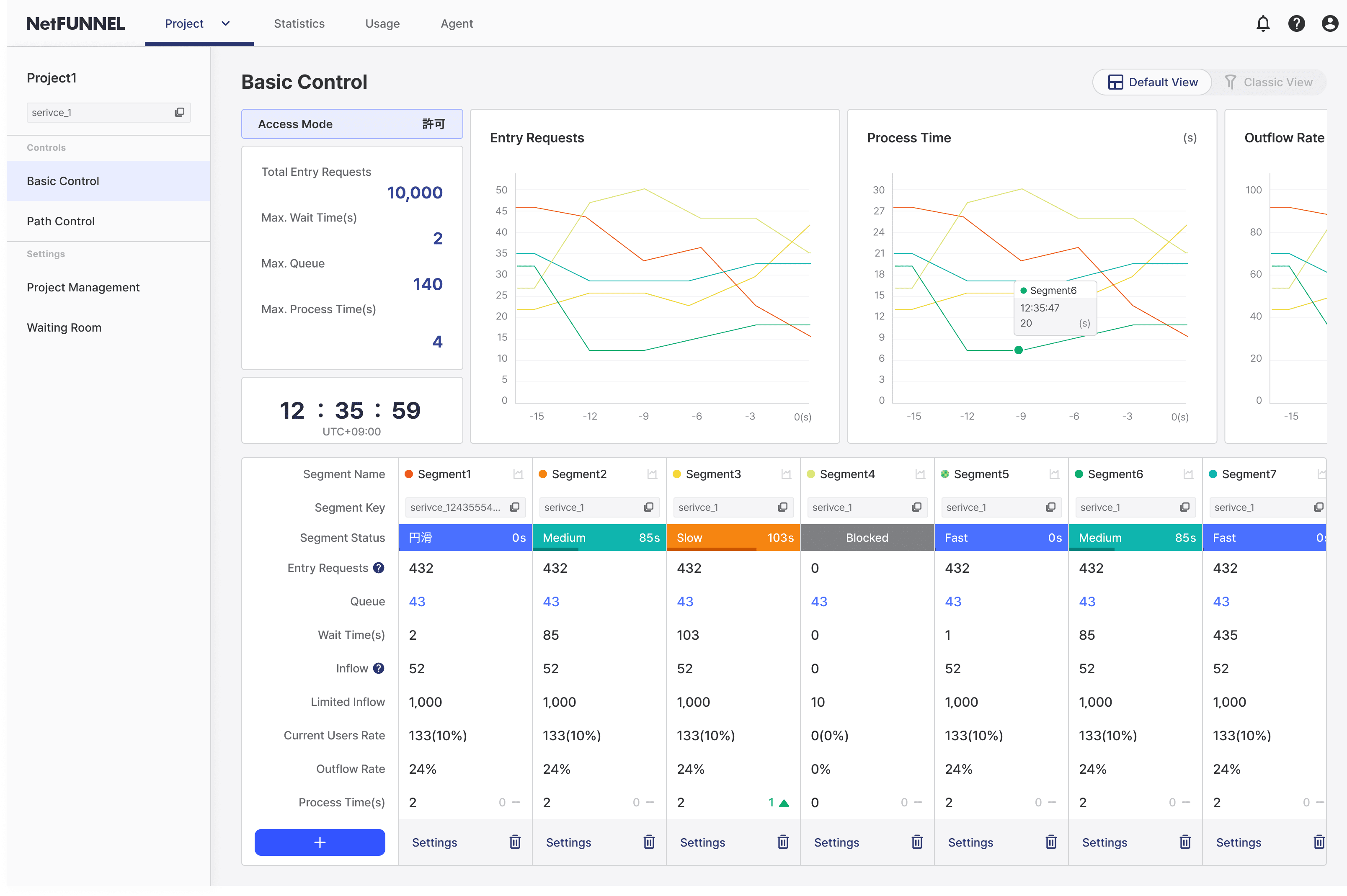Image resolution: width=1347 pixels, height=896 pixels.
Task: Delete Segment5 with trash icon
Action: [x=1051, y=842]
